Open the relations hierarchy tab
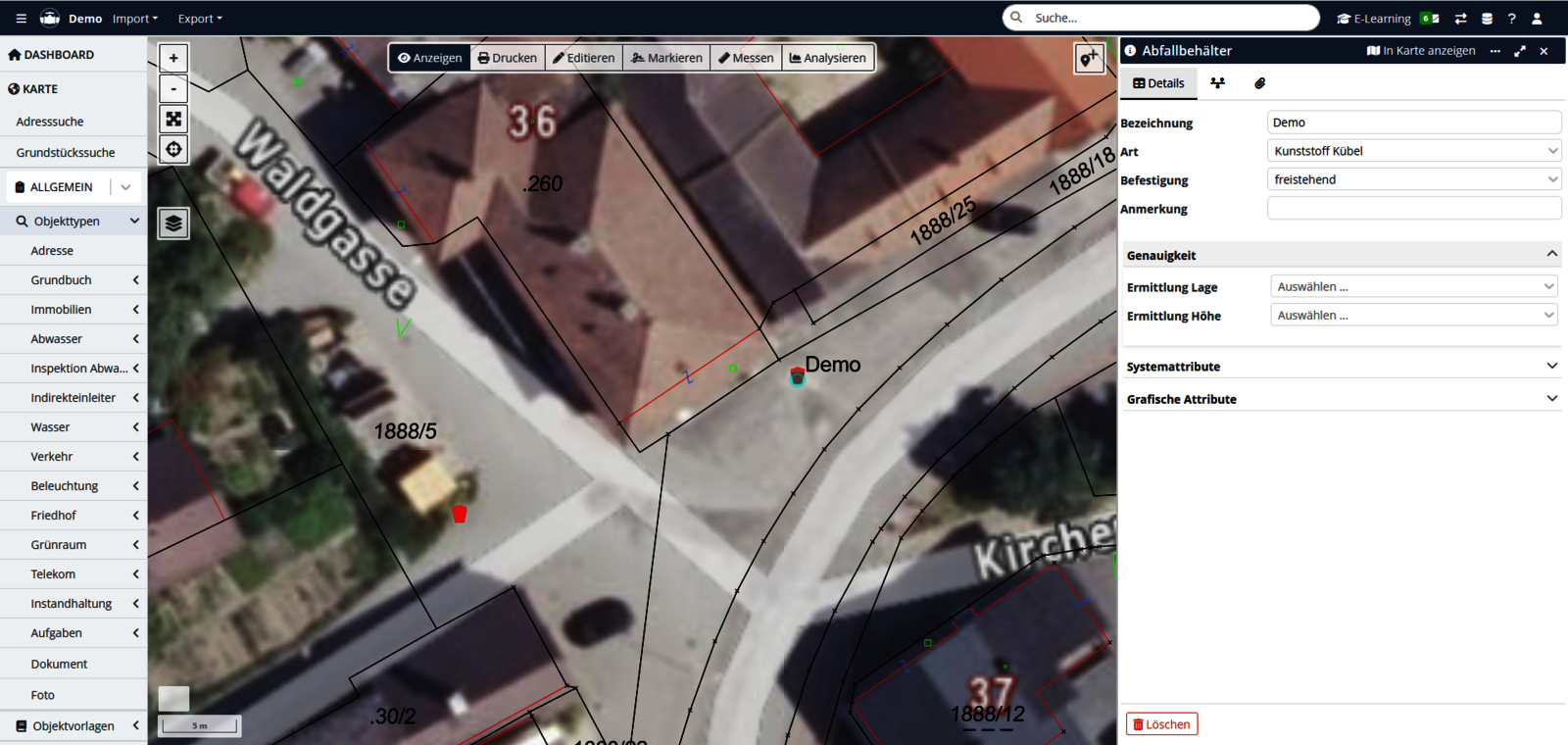The width and height of the screenshot is (1568, 745). pyautogui.click(x=1217, y=83)
